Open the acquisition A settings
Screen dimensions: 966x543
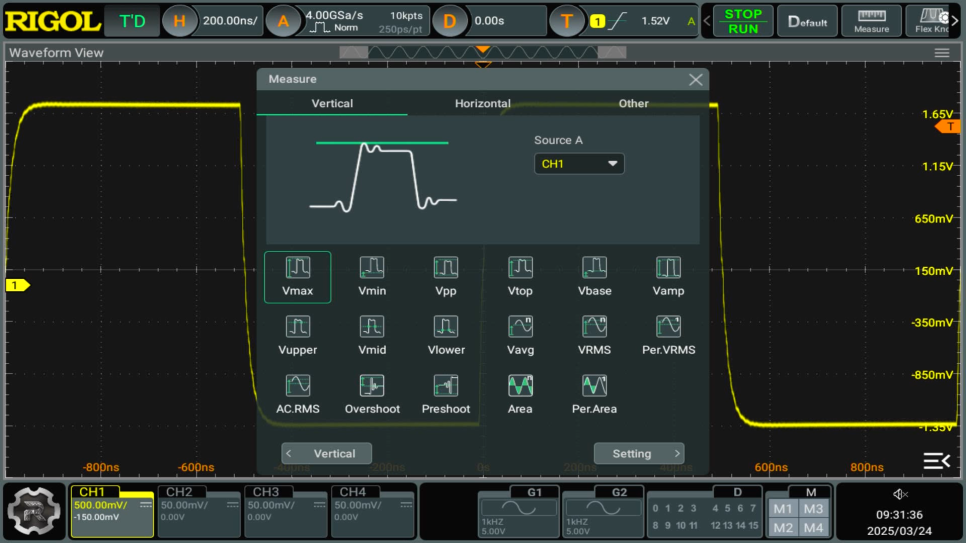283,21
